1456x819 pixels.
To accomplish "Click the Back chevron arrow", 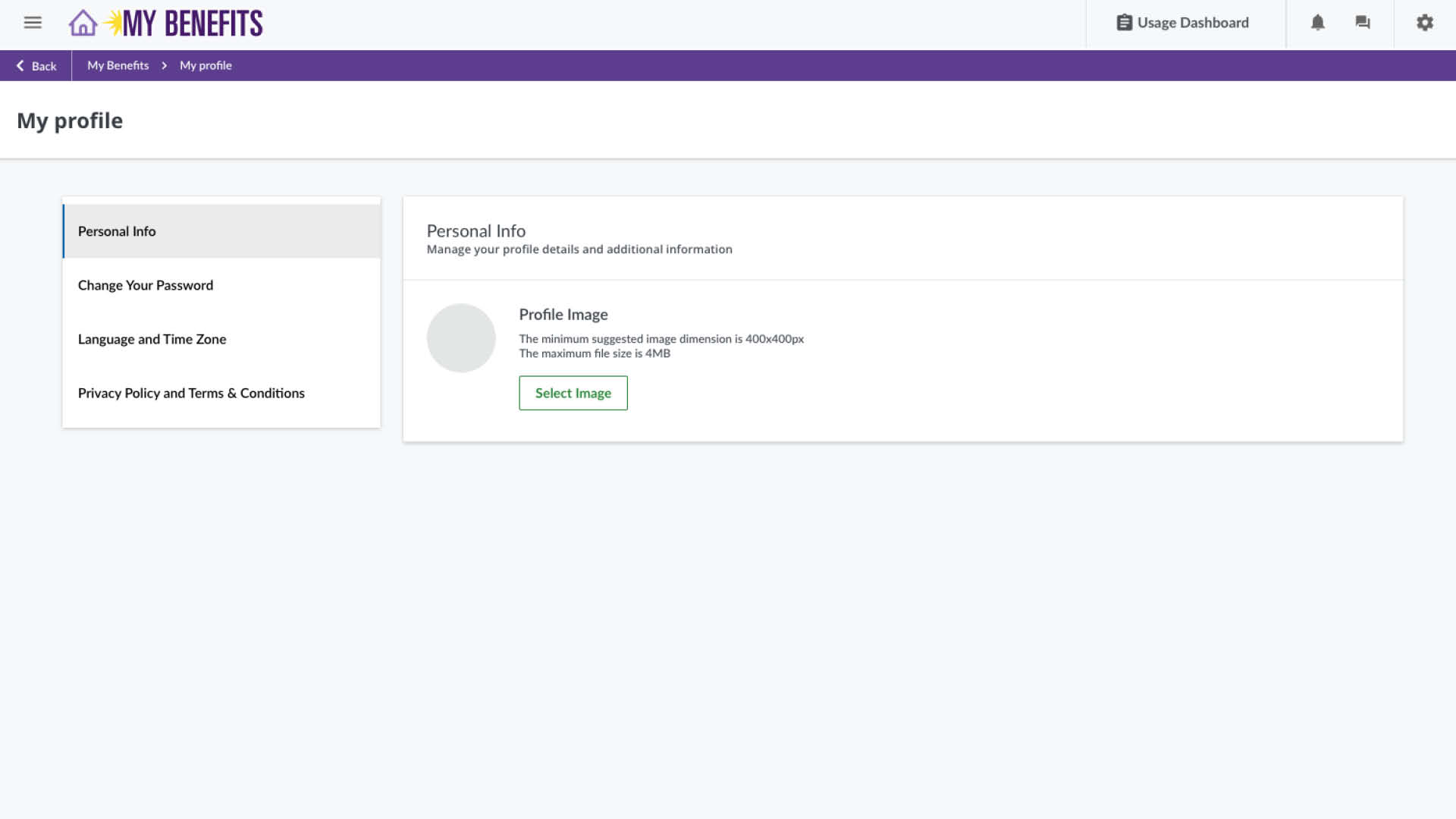I will coord(20,66).
